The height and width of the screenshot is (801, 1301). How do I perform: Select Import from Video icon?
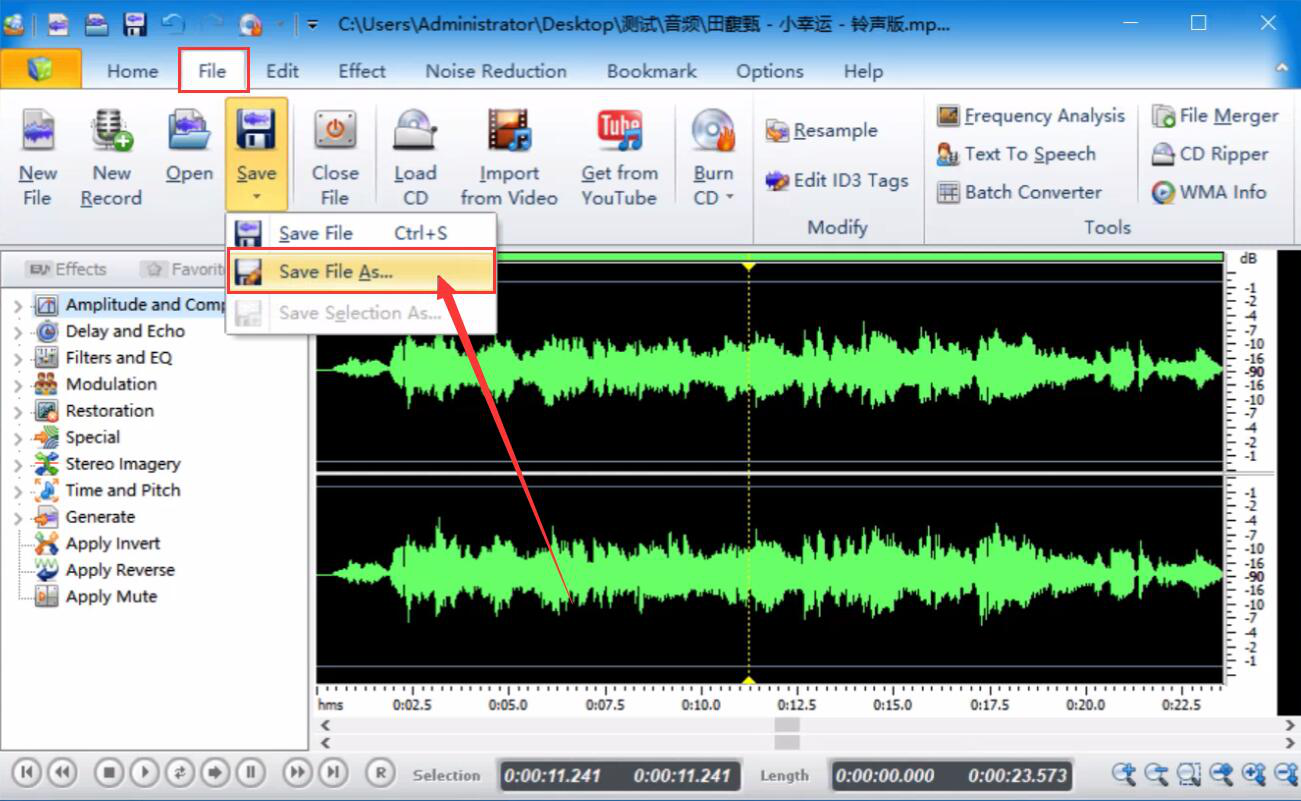tap(509, 131)
